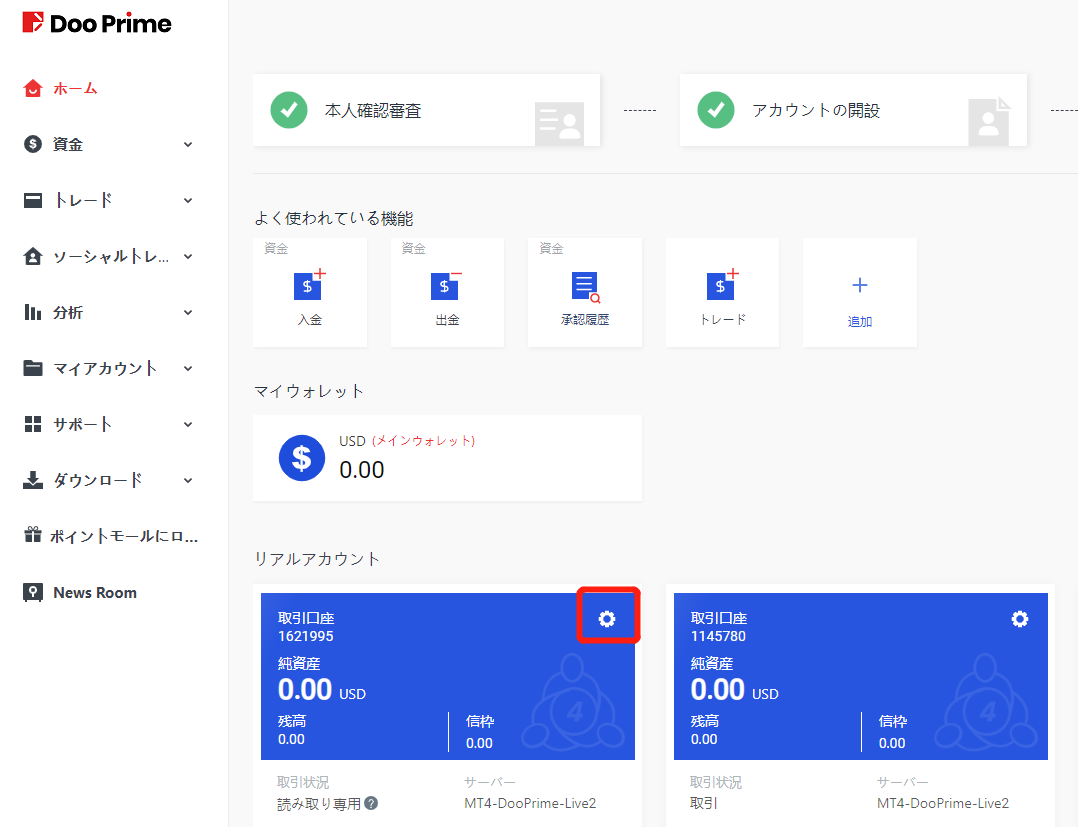
Task: Click the 読み取り専用 status text
Action: pos(319,804)
